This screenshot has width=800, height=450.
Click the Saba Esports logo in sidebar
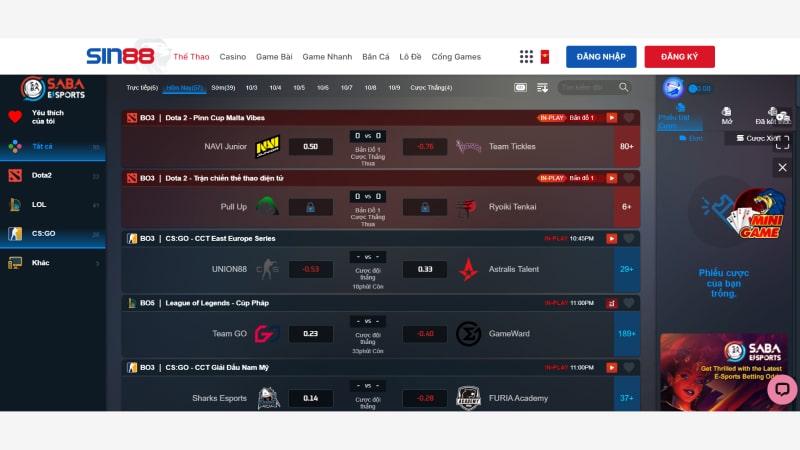pyautogui.click(x=53, y=88)
